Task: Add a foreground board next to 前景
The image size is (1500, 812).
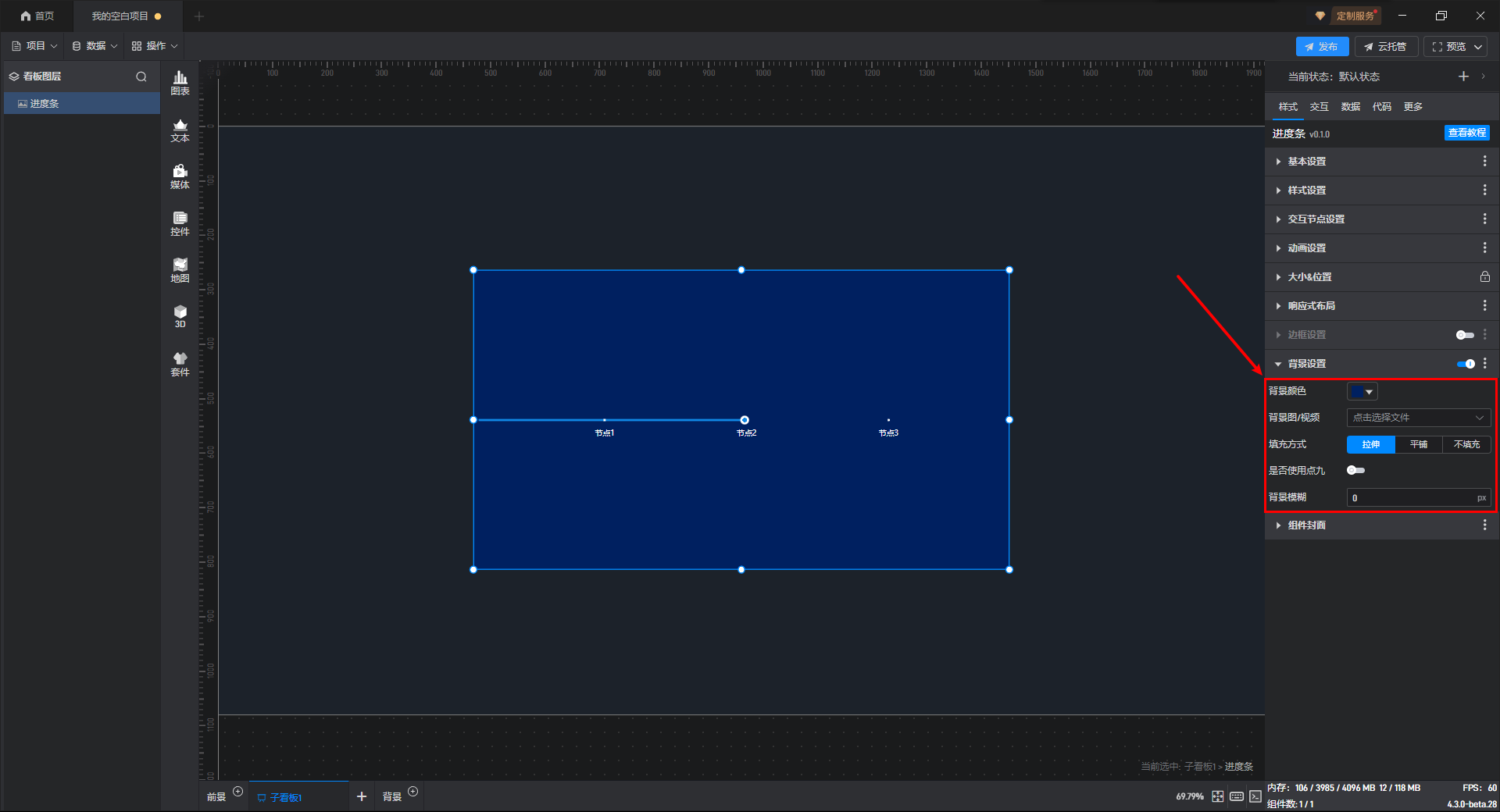Action: [x=238, y=792]
